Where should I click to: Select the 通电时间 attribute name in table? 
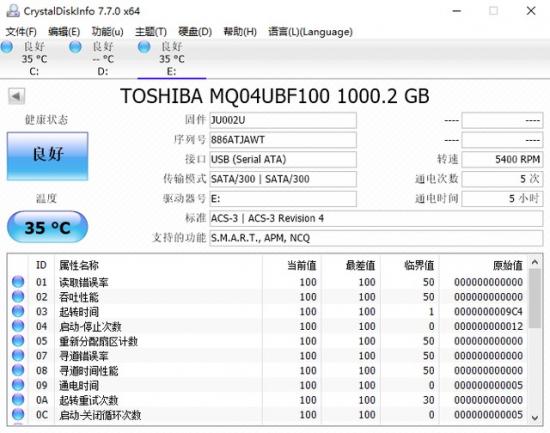point(79,386)
